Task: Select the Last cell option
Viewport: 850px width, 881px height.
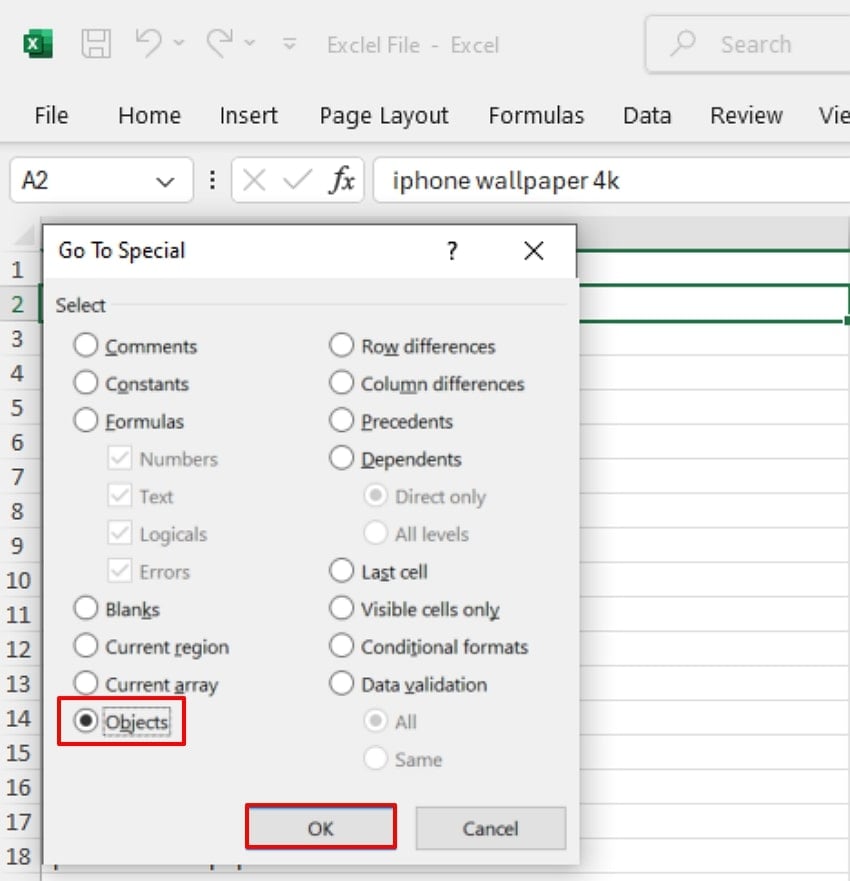Action: (x=341, y=571)
